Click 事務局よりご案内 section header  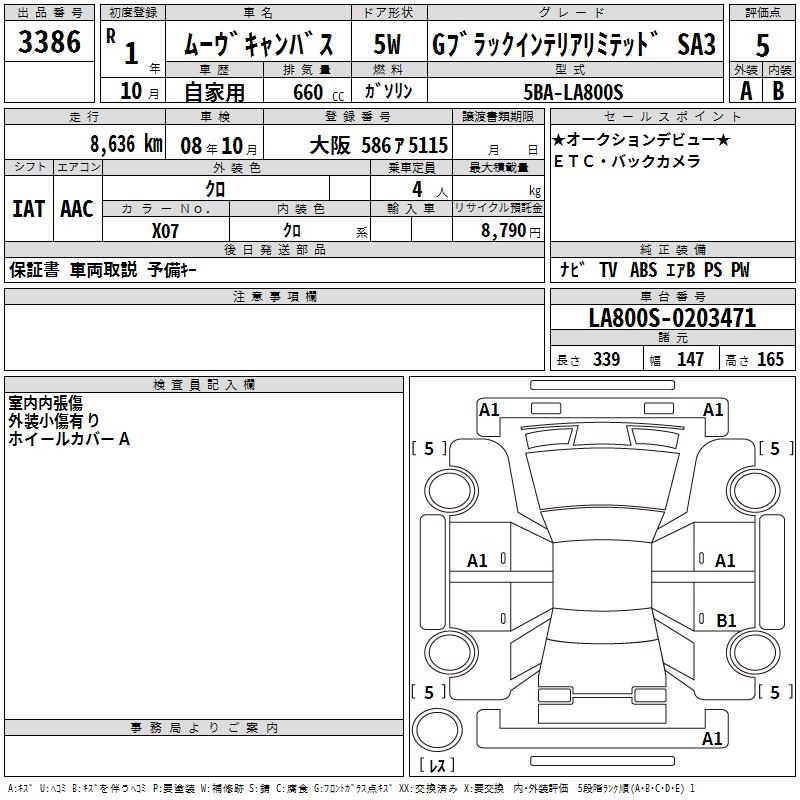[x=204, y=728]
